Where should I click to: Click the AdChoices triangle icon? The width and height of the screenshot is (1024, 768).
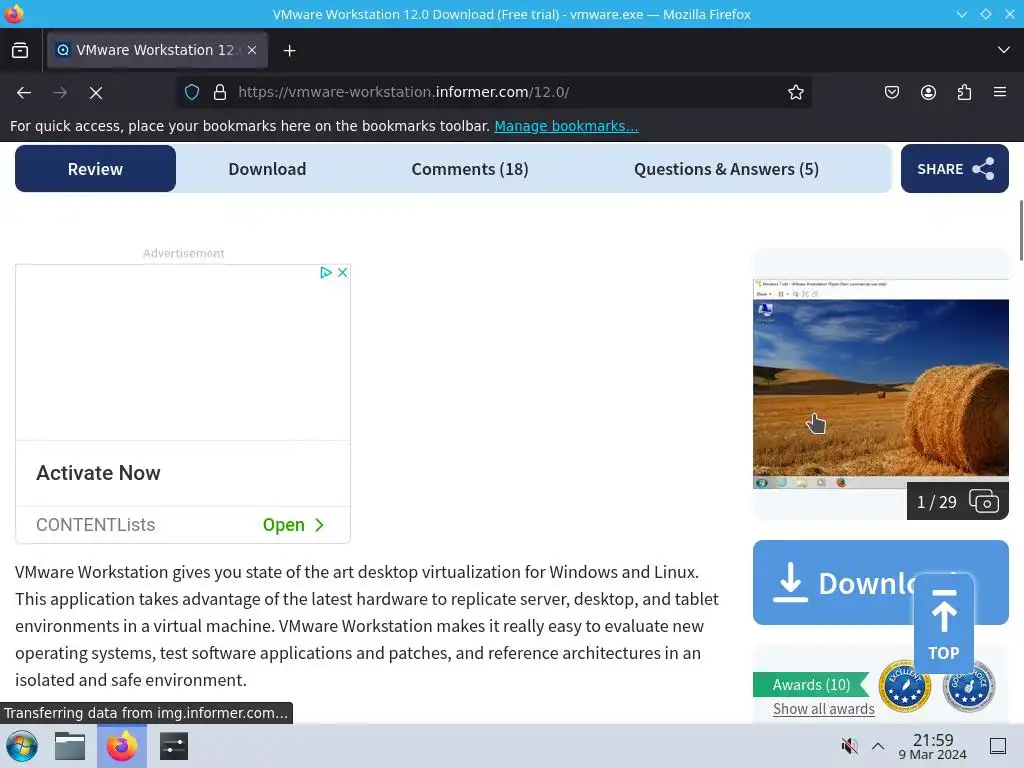pos(326,272)
